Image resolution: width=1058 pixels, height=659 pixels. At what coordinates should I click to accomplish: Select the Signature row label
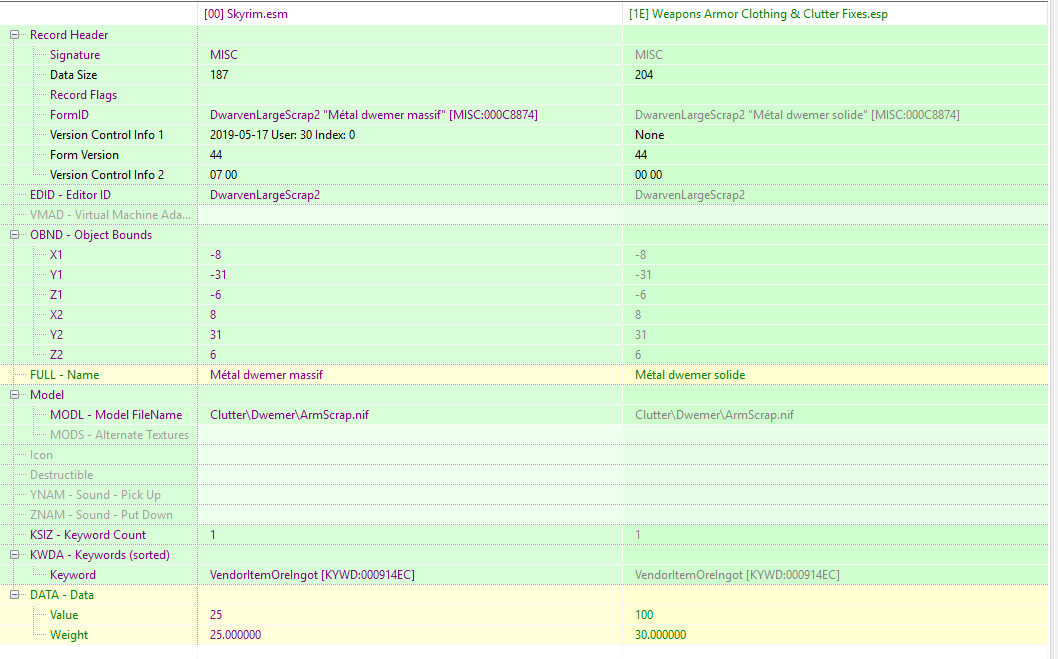[x=75, y=55]
